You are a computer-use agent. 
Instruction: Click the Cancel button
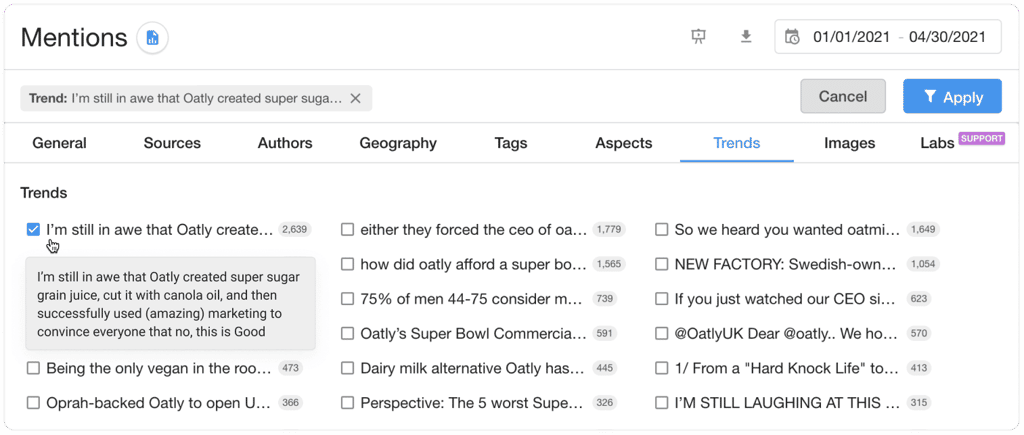coord(843,97)
